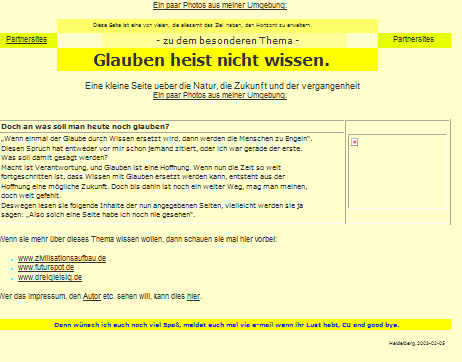Click line 'Wenn sie mehr über dieses Thema wissen wollen'

[x=138, y=239]
